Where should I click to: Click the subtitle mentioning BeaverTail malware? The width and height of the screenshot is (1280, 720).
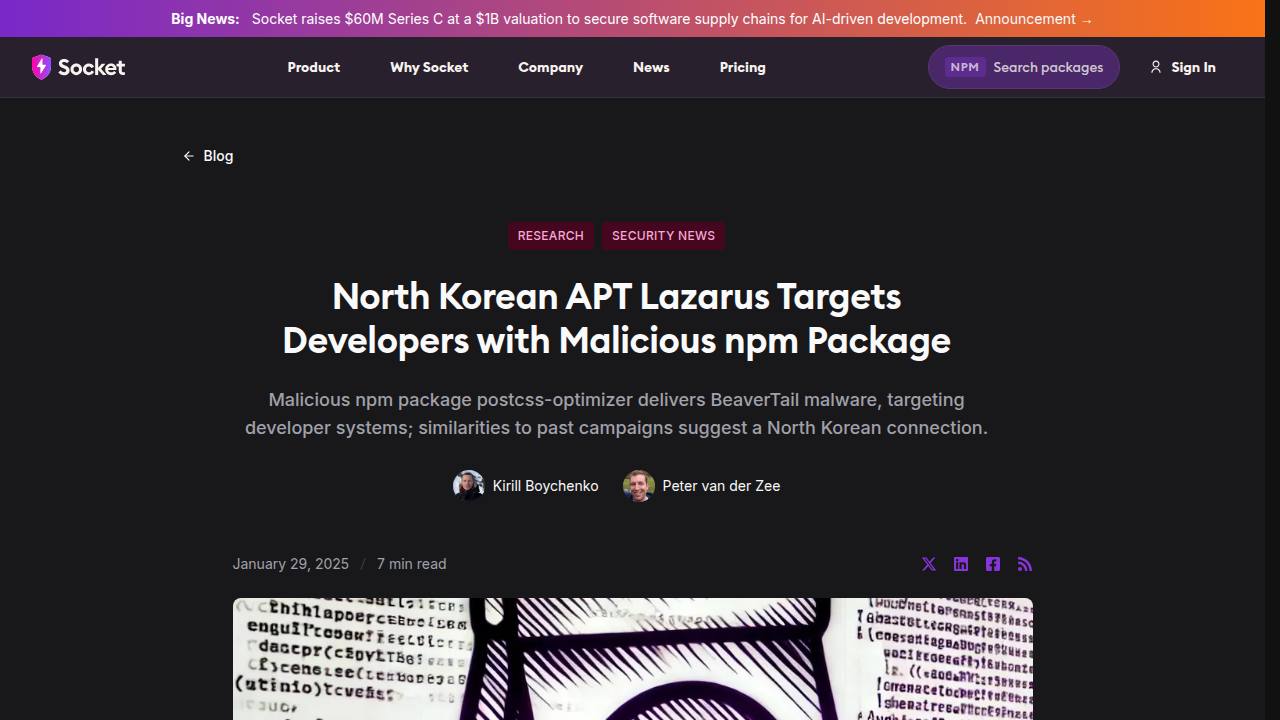(616, 413)
